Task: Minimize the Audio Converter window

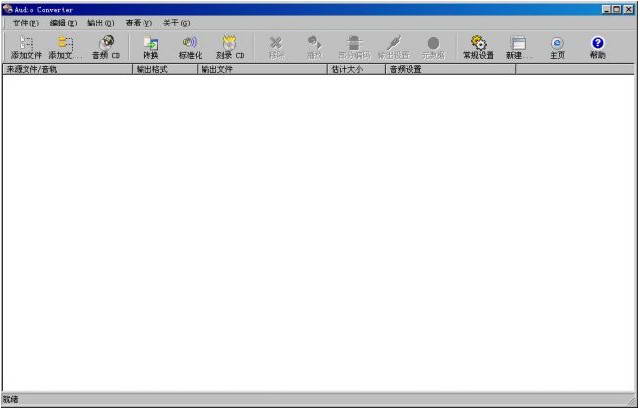Action: [x=607, y=9]
